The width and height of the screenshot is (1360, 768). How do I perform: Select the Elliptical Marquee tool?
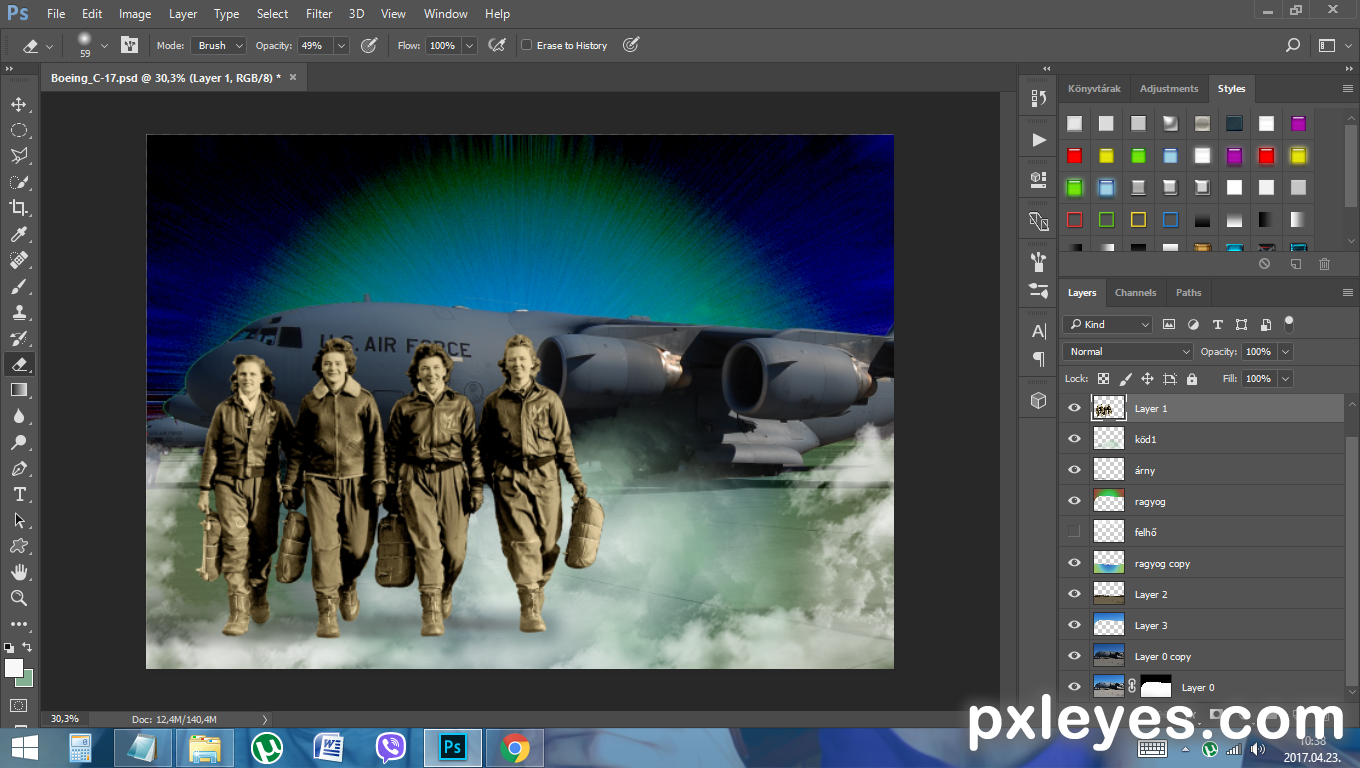pyautogui.click(x=19, y=130)
